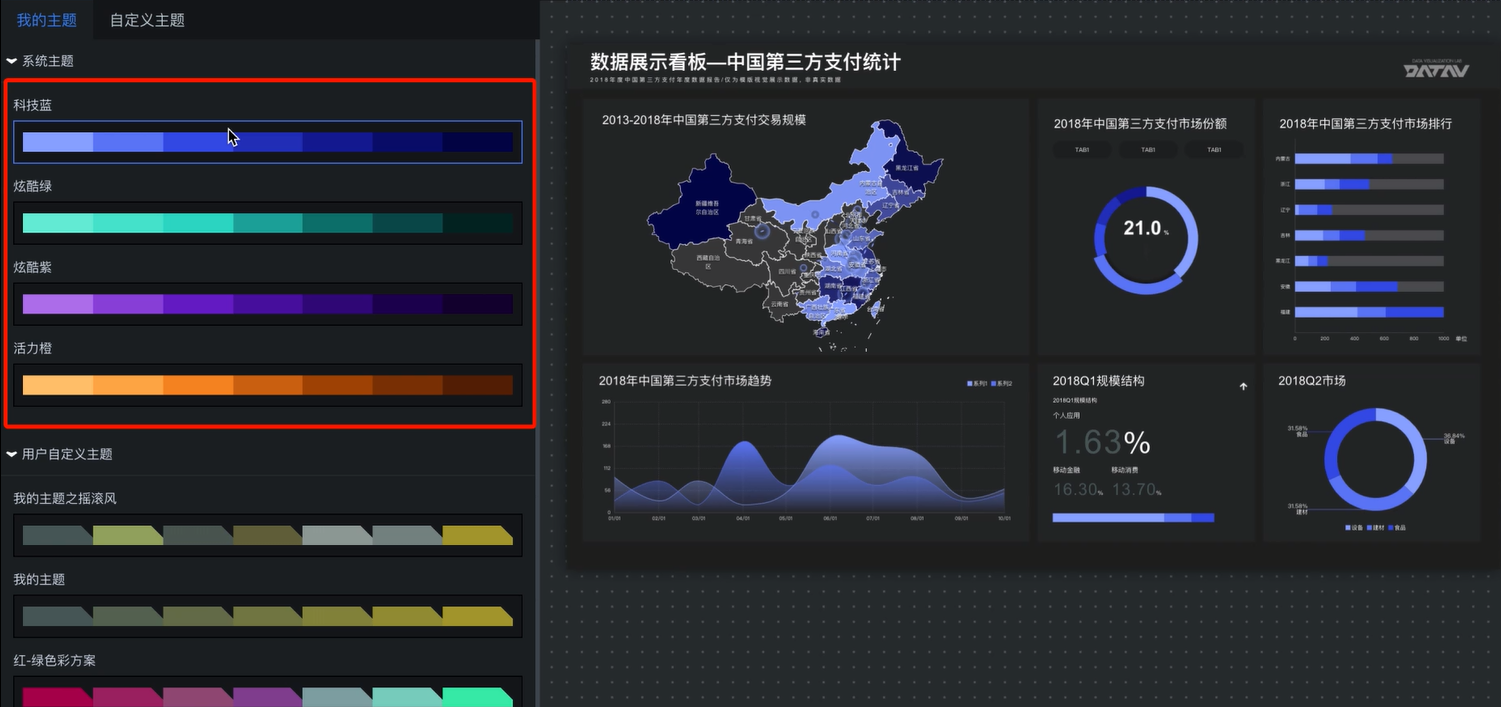Screen dimensions: 1501x707
Task: Toggle 建材 legend under 2018Q2市场 donut
Action: pyautogui.click(x=1375, y=527)
